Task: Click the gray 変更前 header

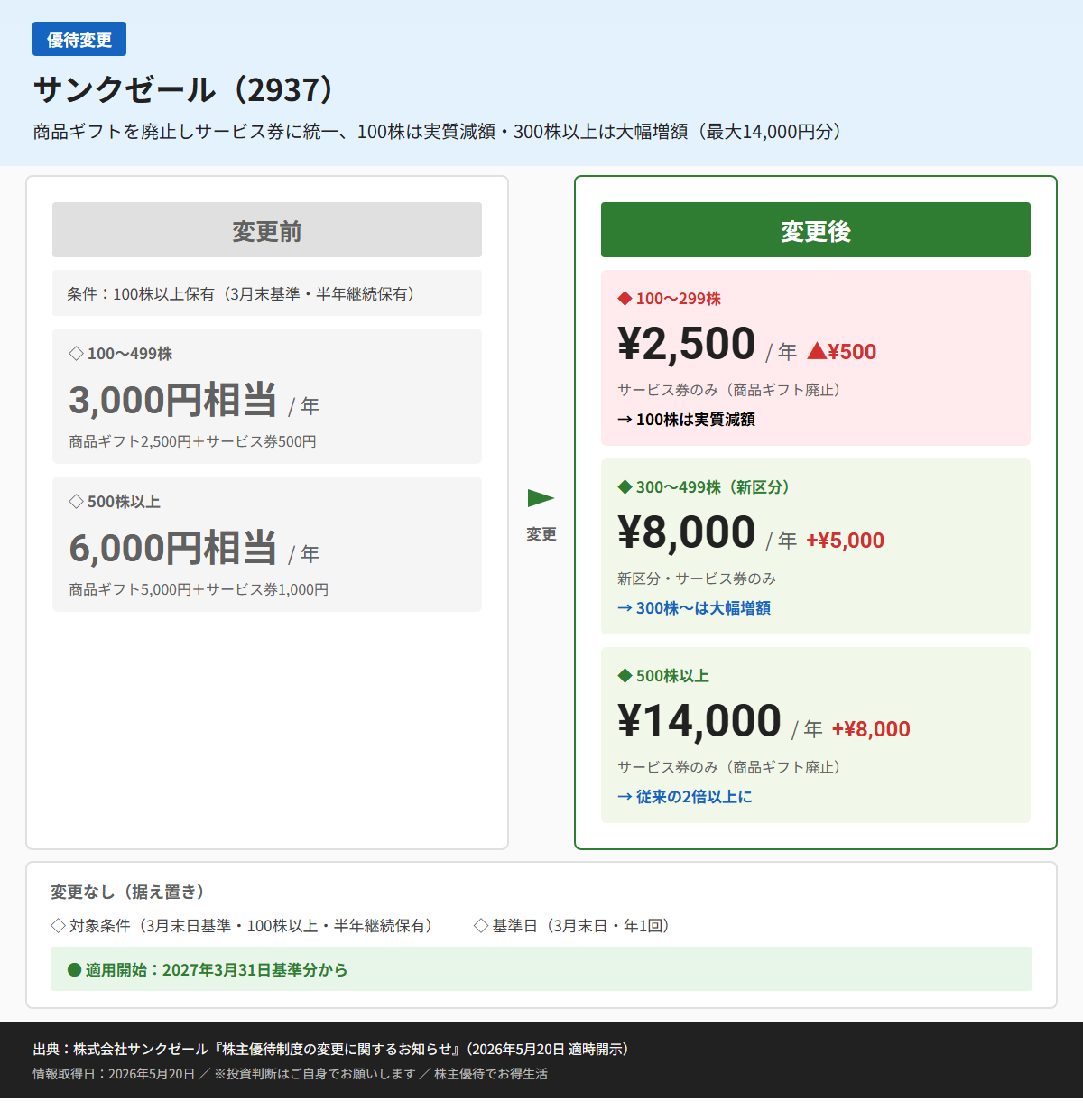Action: (267, 230)
